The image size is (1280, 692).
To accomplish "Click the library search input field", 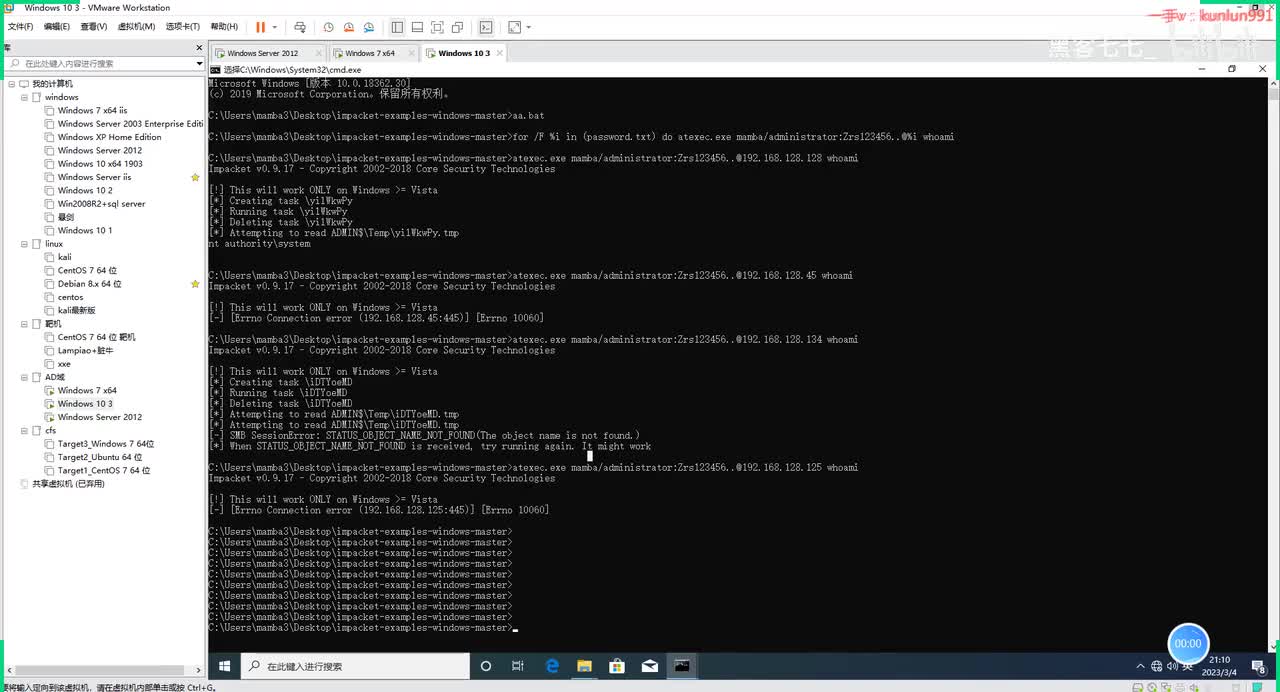I will (100, 63).
